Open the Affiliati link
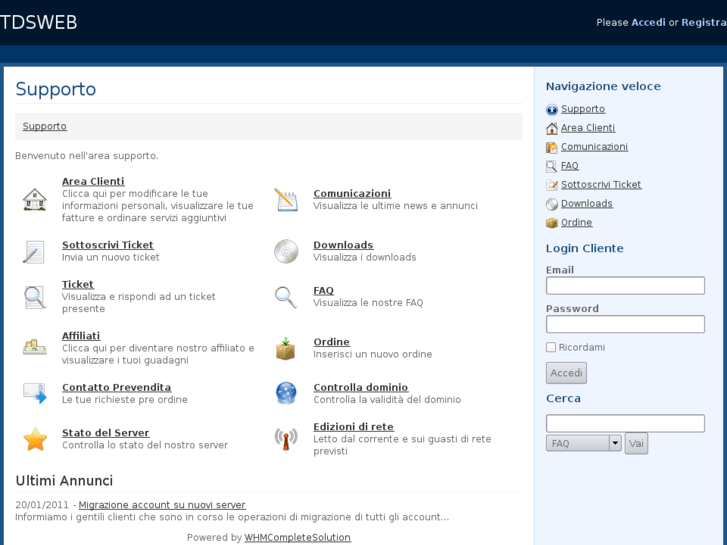This screenshot has width=727, height=545. coord(81,336)
